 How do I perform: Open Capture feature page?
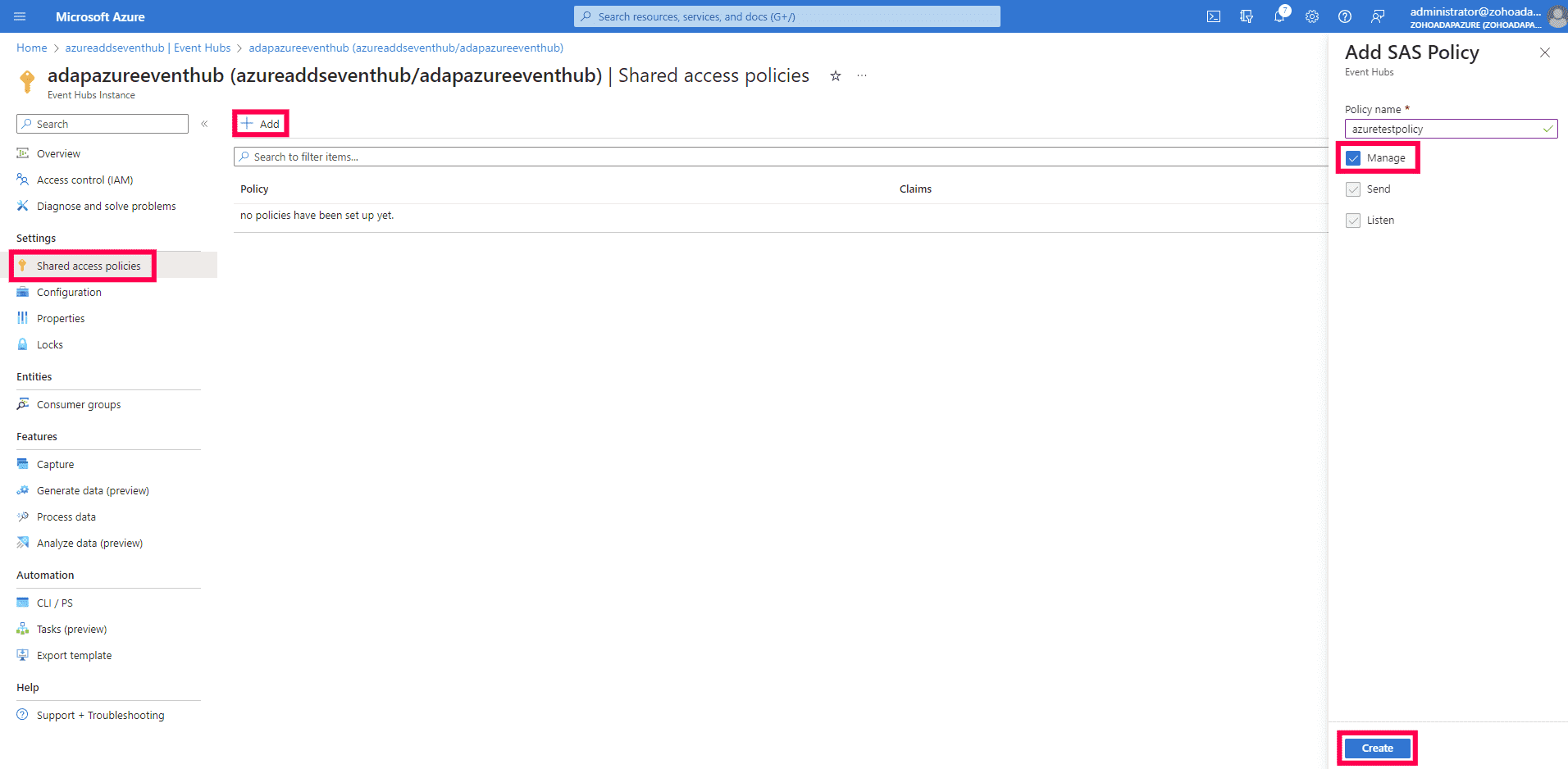coord(55,464)
